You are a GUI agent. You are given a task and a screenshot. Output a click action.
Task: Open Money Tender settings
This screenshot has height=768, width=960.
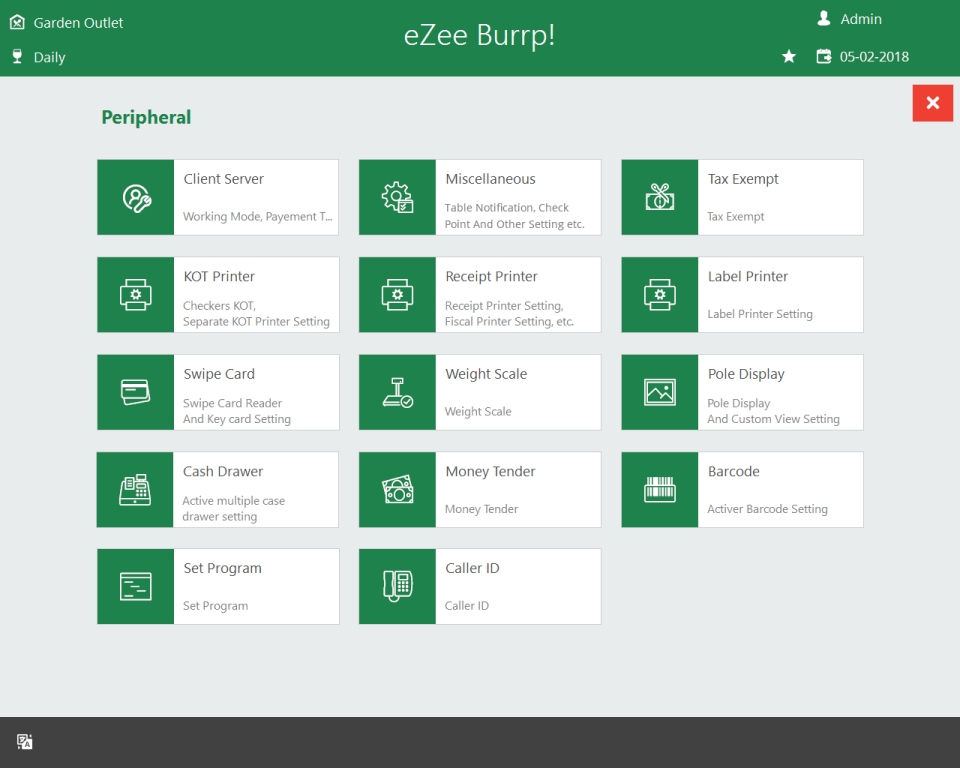[x=479, y=489]
